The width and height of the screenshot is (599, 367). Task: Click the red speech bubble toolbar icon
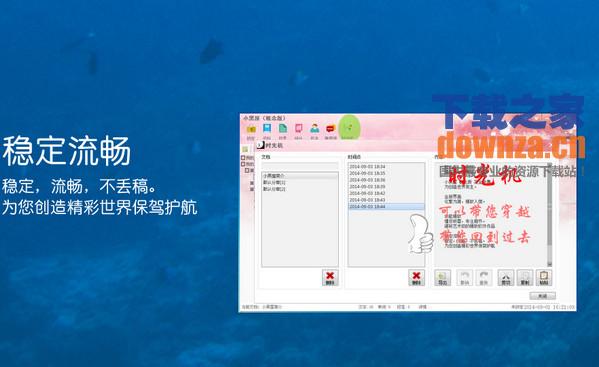330,129
